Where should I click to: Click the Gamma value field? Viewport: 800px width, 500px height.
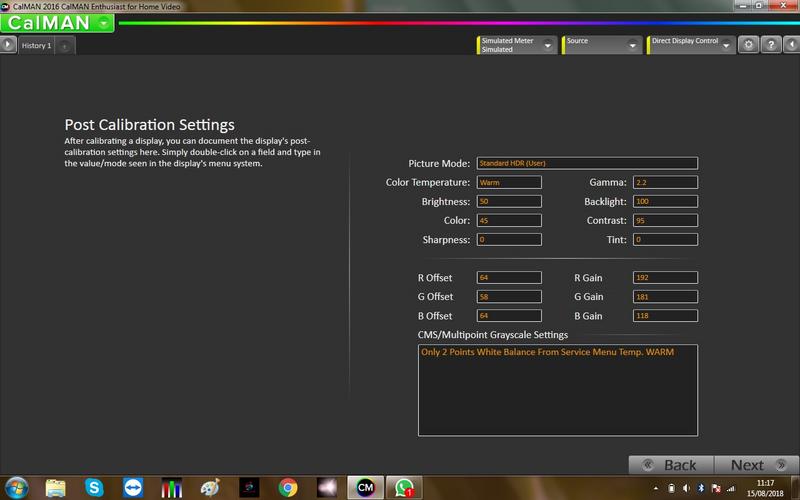pos(665,182)
